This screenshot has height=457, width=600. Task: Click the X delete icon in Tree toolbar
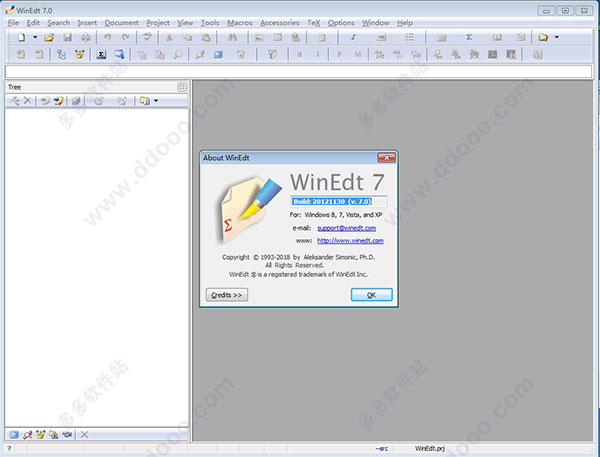27,101
